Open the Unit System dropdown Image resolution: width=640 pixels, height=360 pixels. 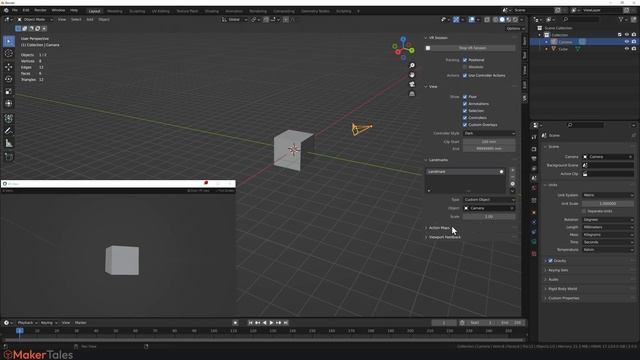608,195
